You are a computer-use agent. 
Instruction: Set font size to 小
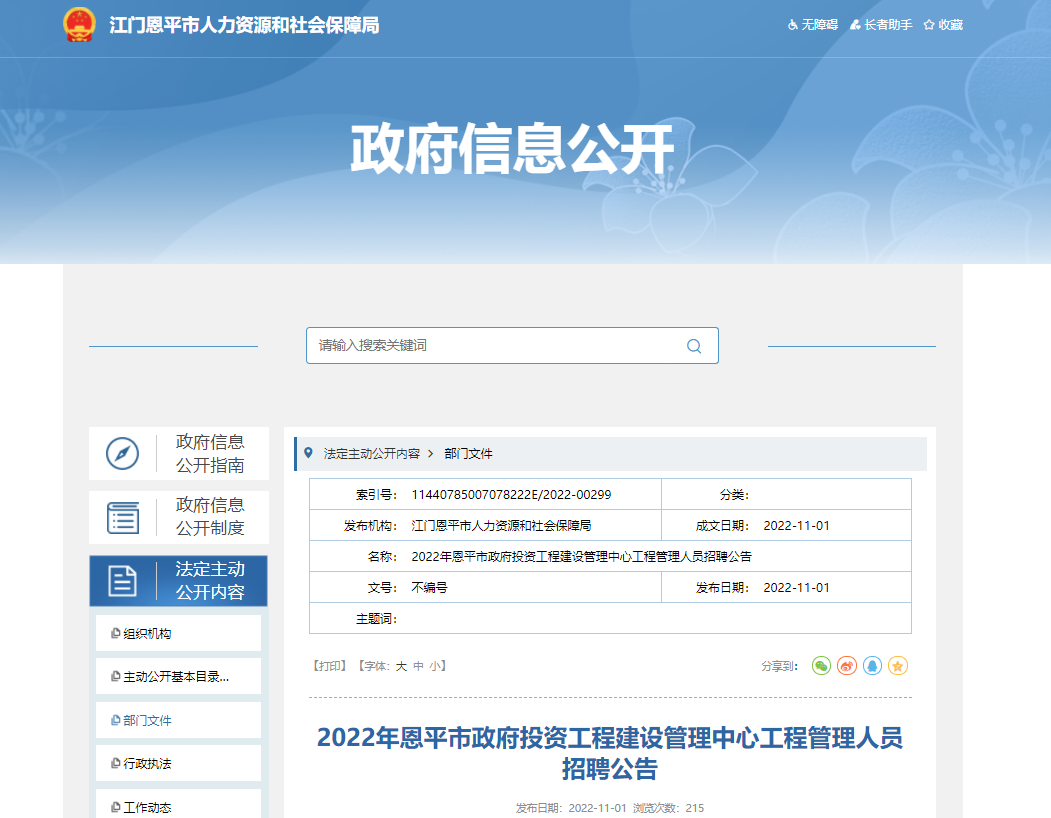click(435, 666)
